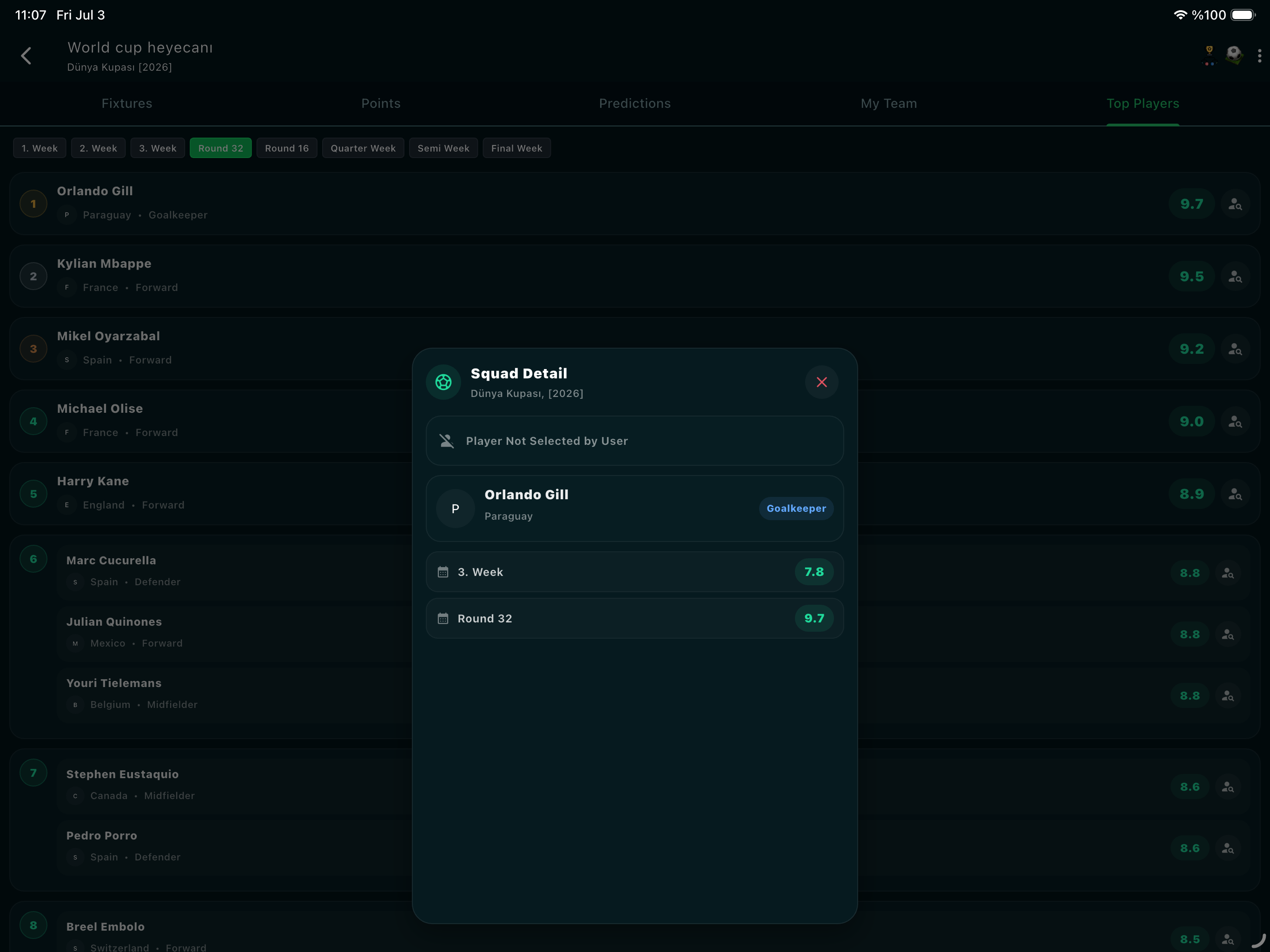Tap squad detail icon for Youri Tielemans
This screenshot has width=1270, height=952.
(x=1228, y=695)
